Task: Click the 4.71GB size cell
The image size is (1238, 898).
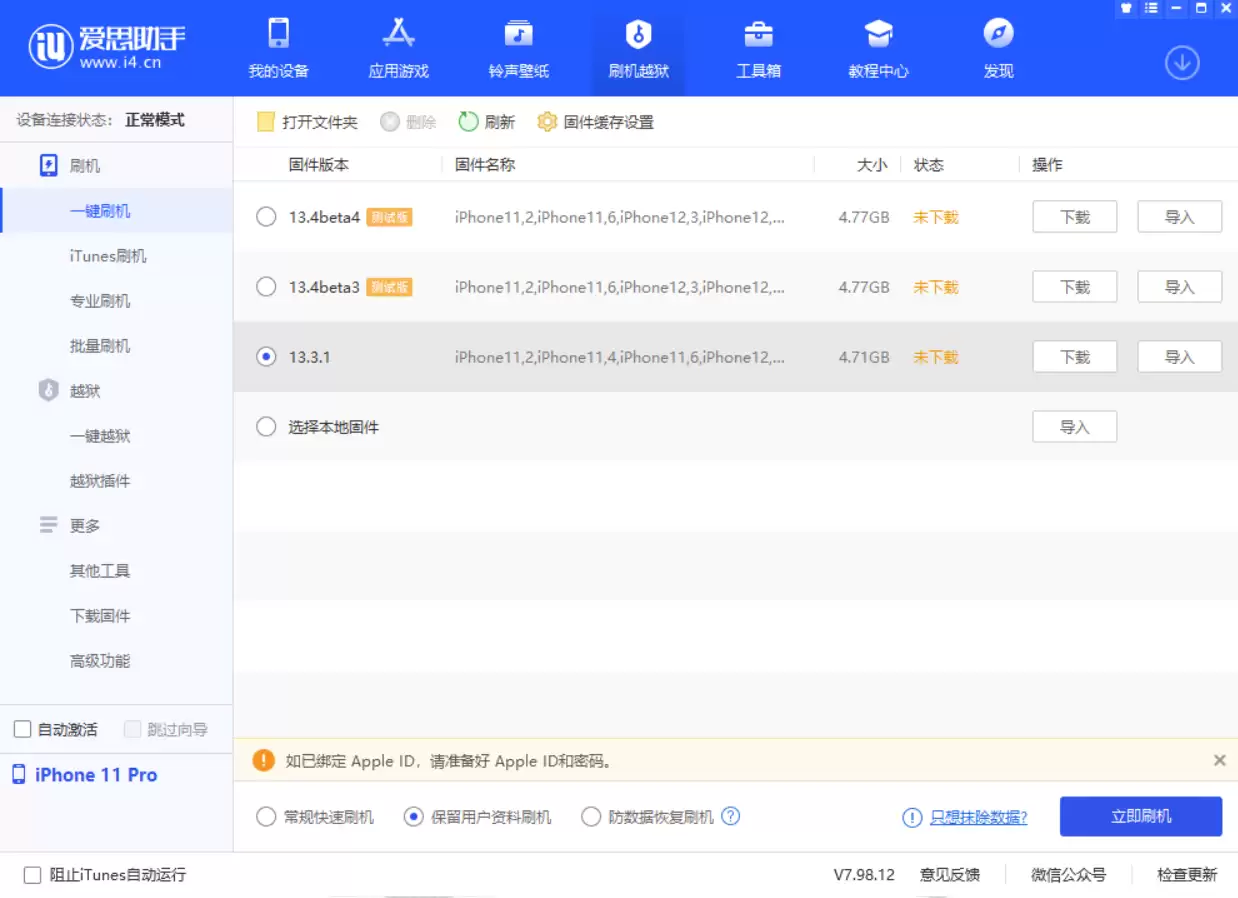Action: pyautogui.click(x=864, y=357)
